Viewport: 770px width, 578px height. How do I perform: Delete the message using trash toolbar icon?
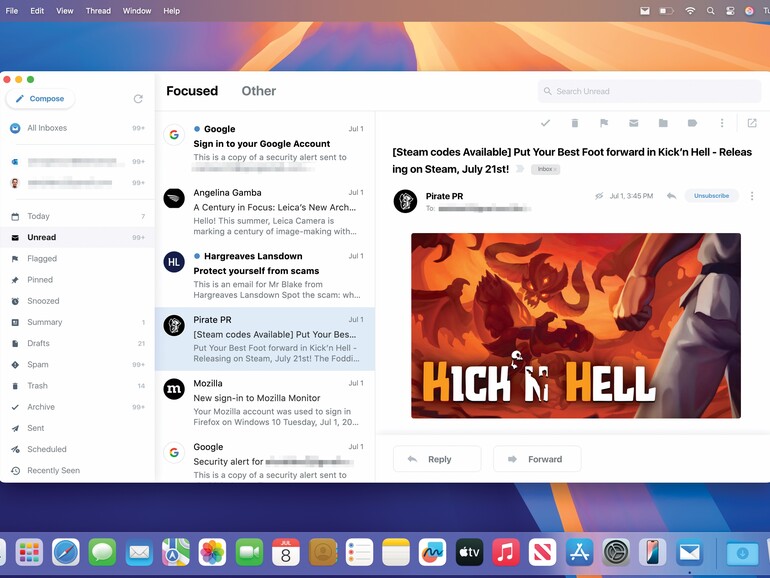pyautogui.click(x=575, y=123)
